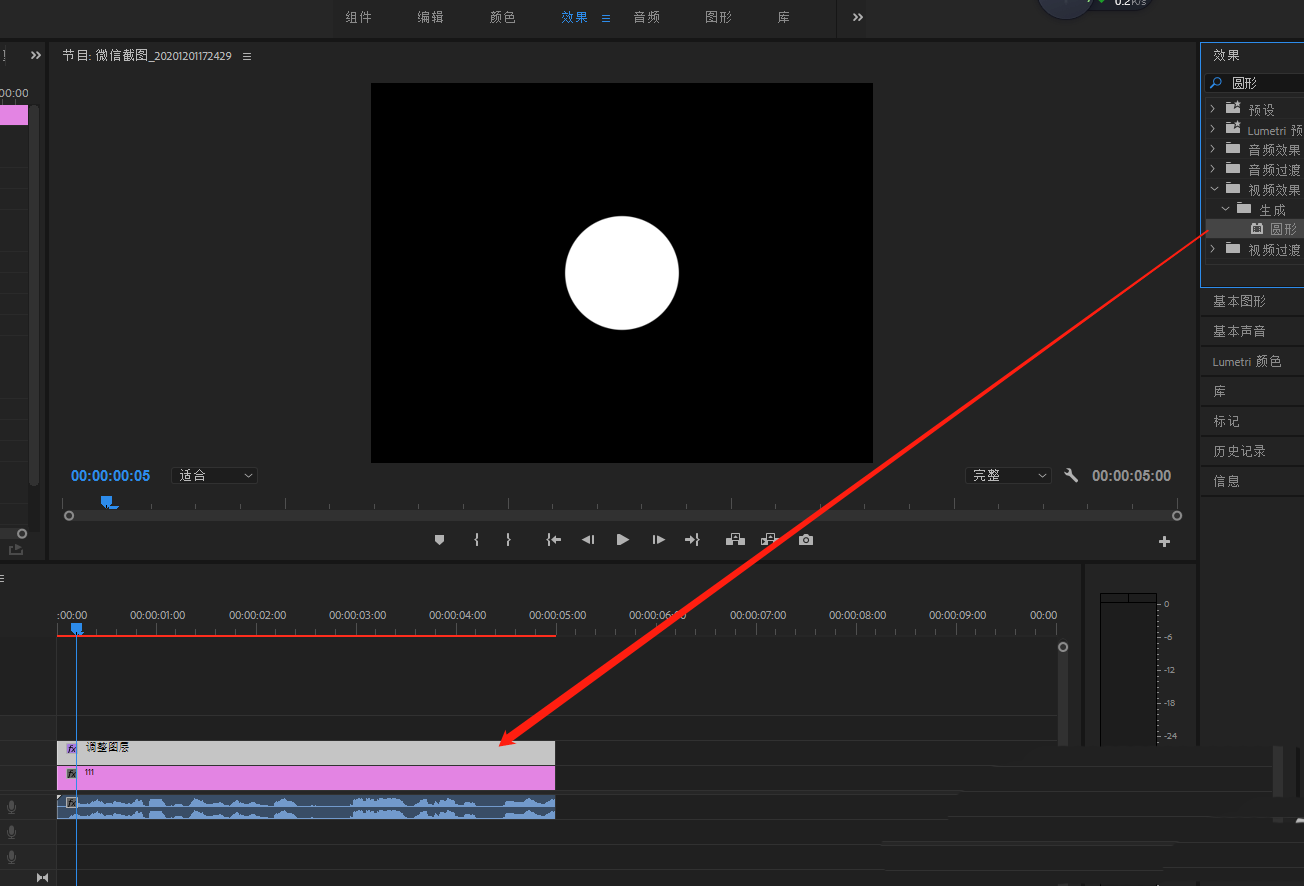Toggle the fx badge on clip 111
1304x886 pixels.
pos(71,774)
